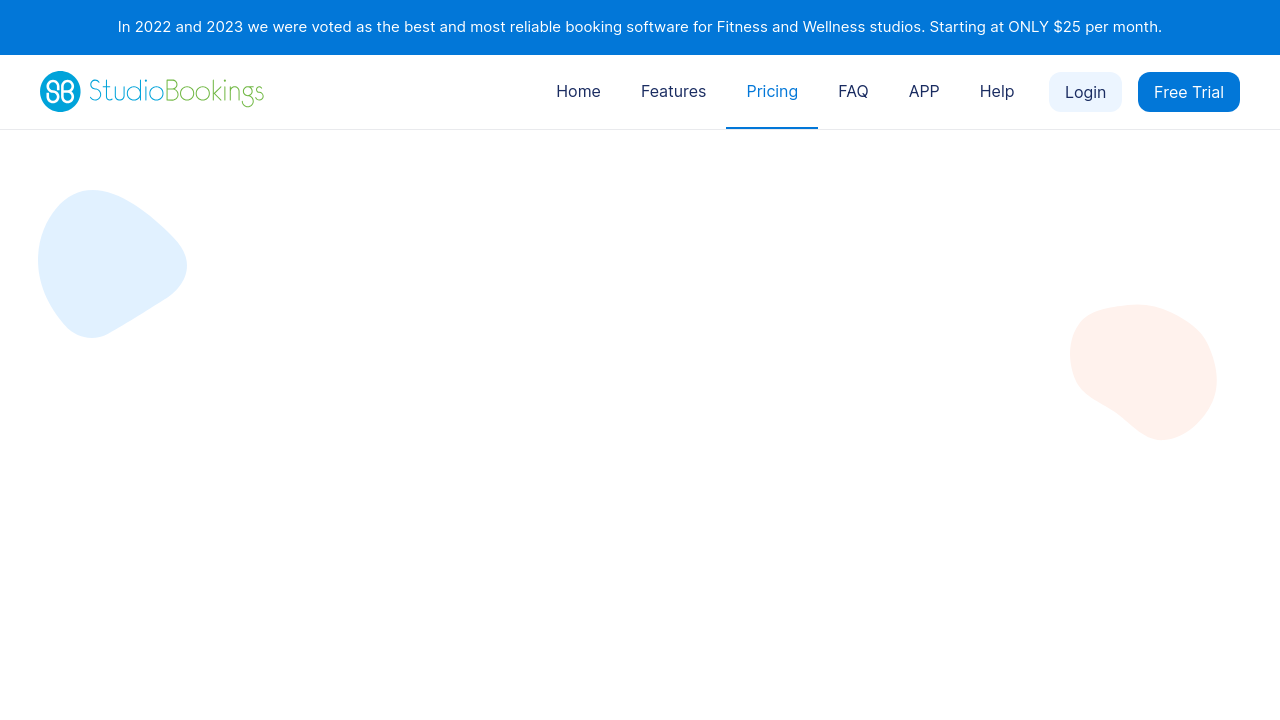1280x720 pixels.
Task: Click "$25 per month" in the banner
Action: 1107,27
